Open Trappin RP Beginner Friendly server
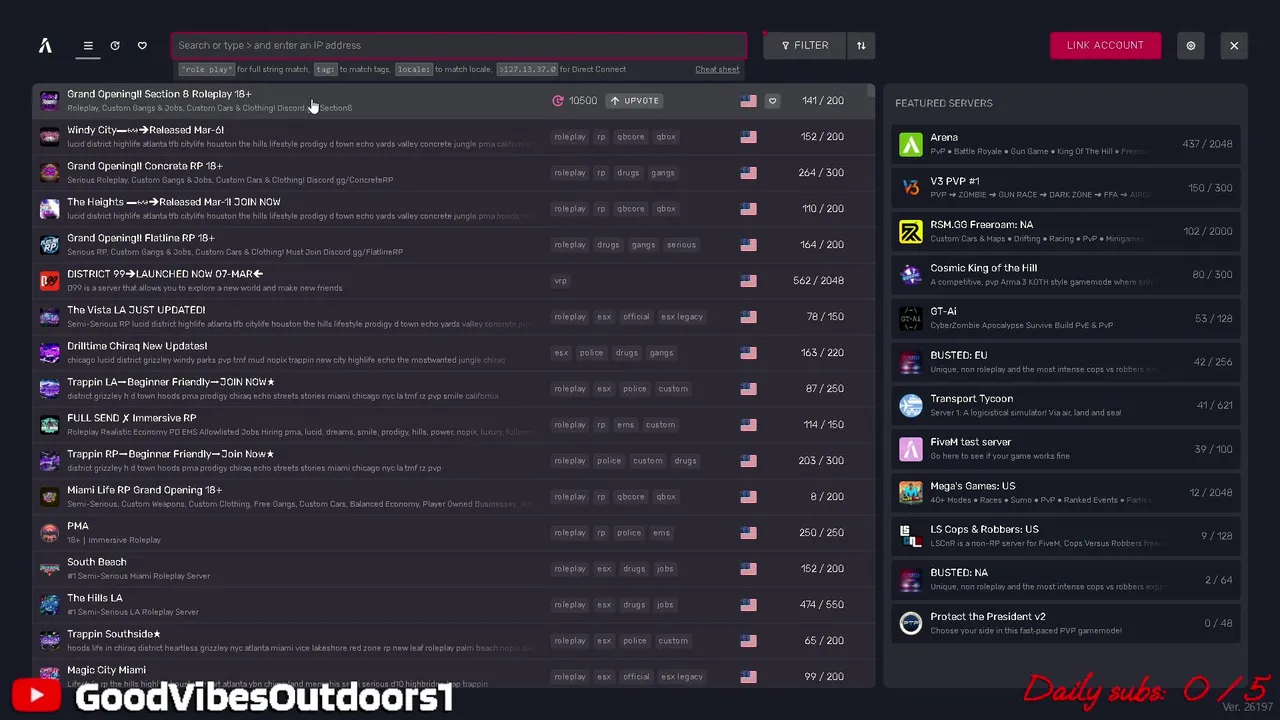Image resolution: width=1280 pixels, height=720 pixels. coord(453,460)
